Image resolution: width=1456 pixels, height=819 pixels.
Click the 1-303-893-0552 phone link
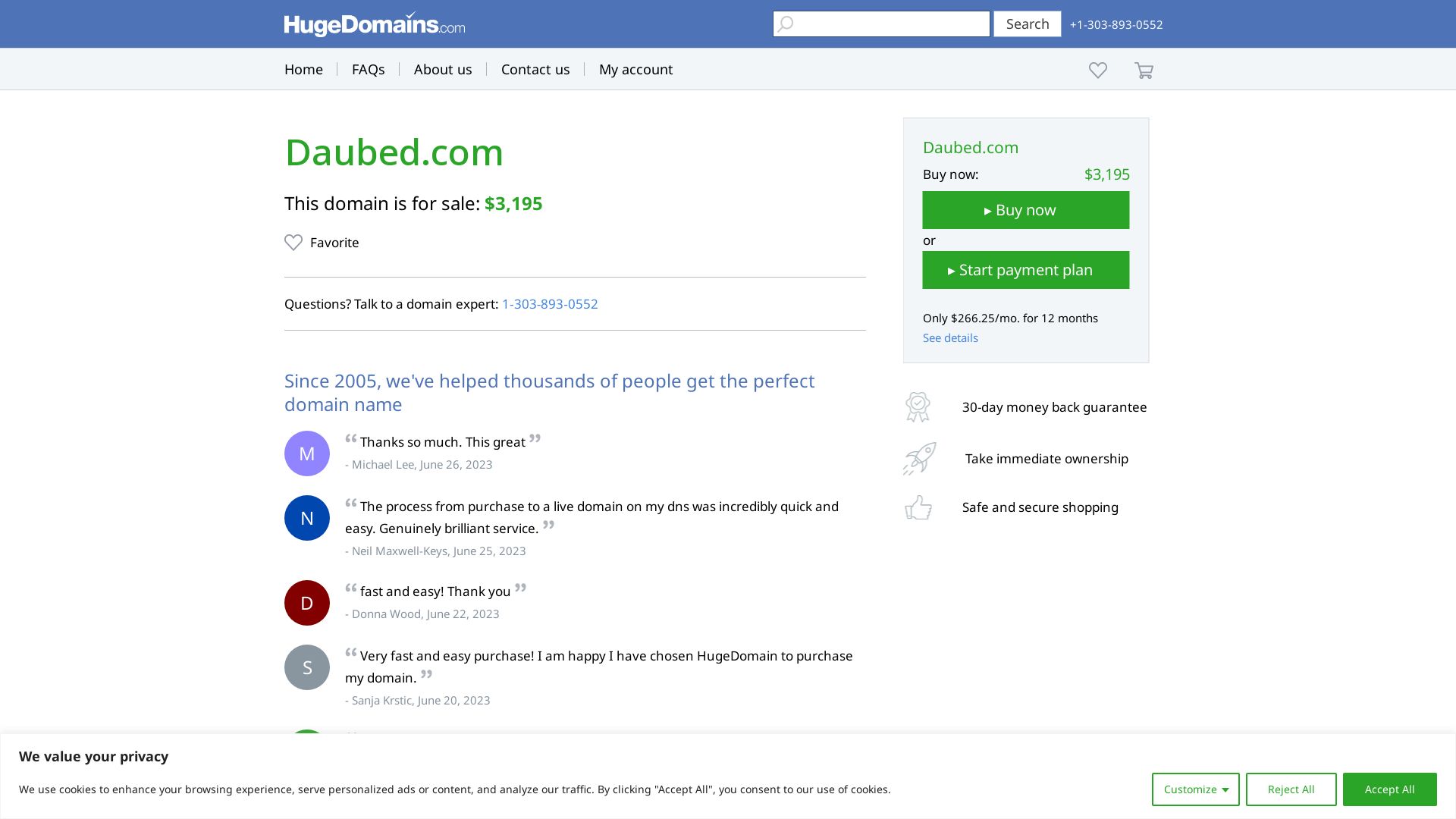(x=549, y=304)
